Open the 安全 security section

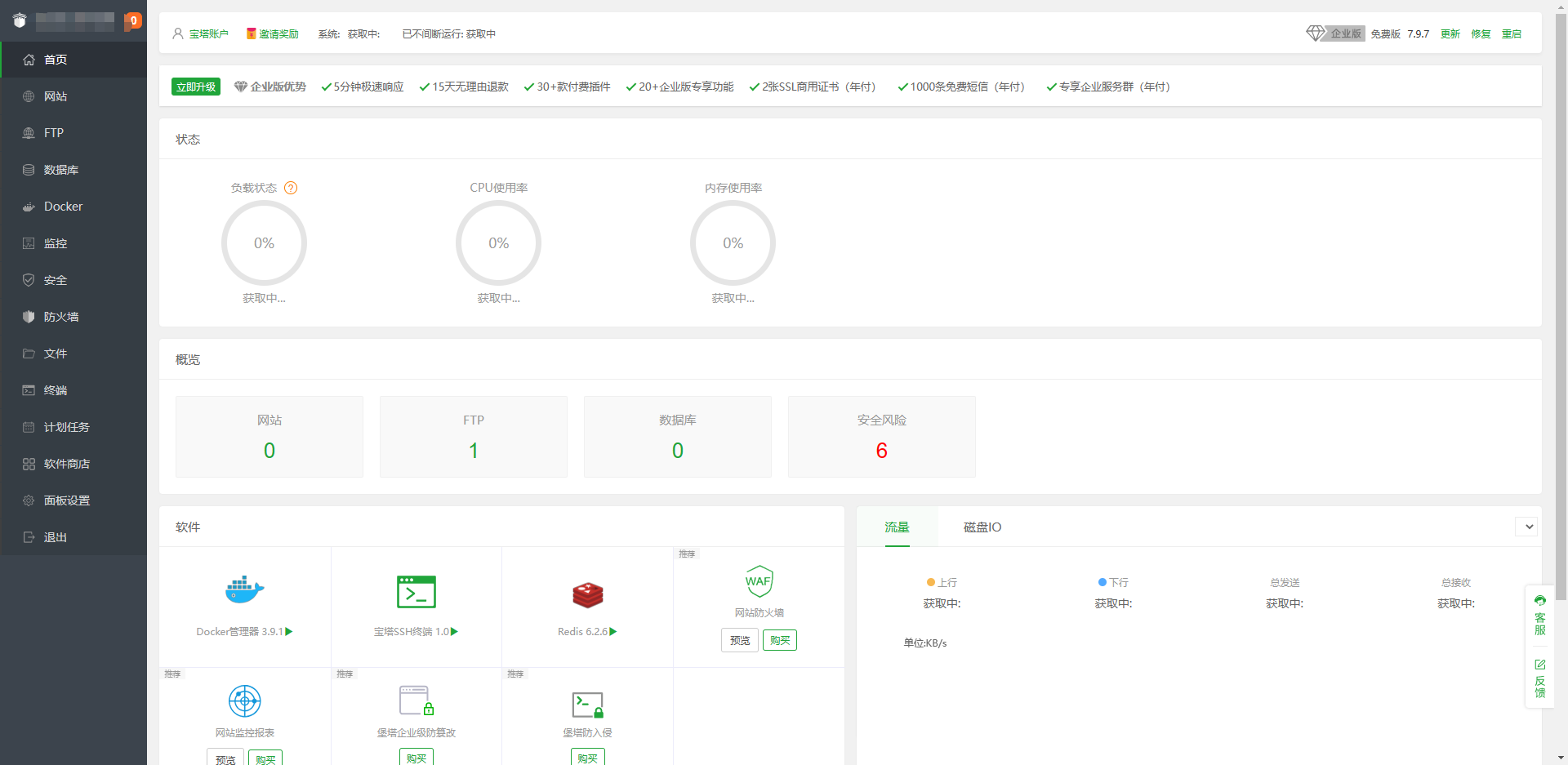tap(55, 280)
